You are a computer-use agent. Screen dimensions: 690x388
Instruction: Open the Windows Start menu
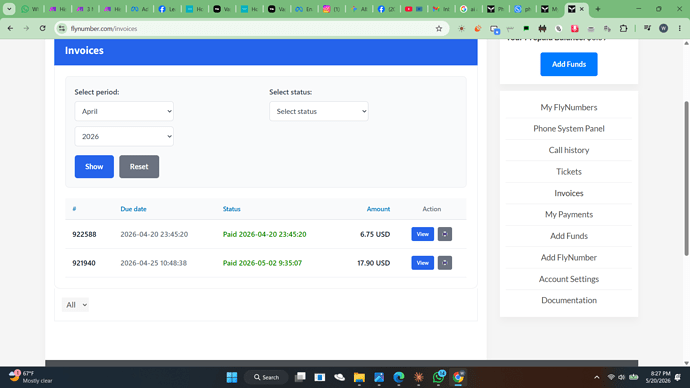[x=232, y=377]
